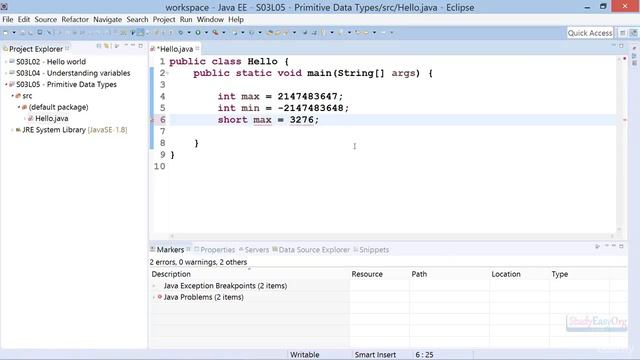This screenshot has height=360, width=640.
Task: Click Collapse All in Project Explorer
Action: (x=99, y=46)
